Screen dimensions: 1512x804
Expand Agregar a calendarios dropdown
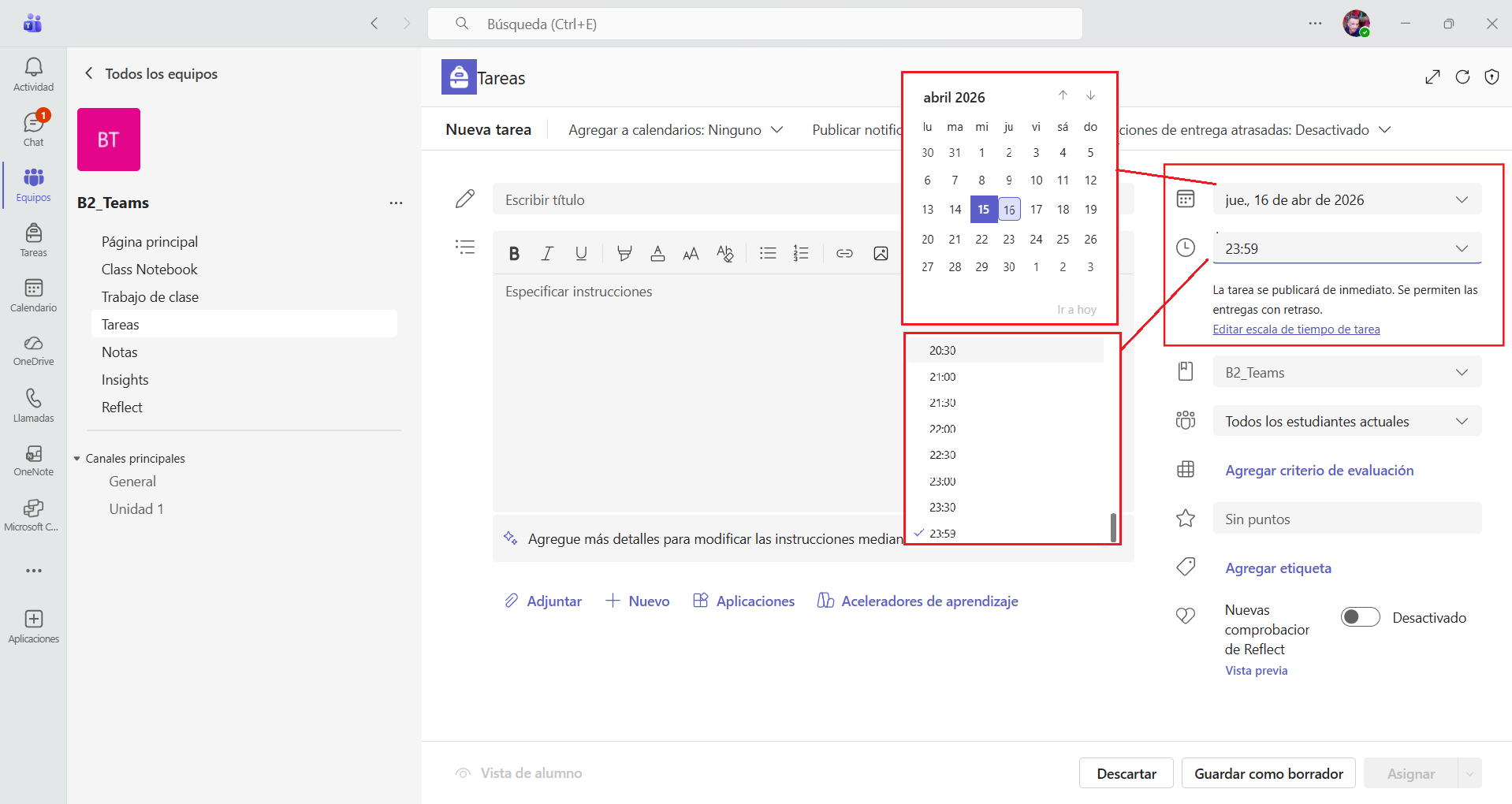click(x=676, y=129)
